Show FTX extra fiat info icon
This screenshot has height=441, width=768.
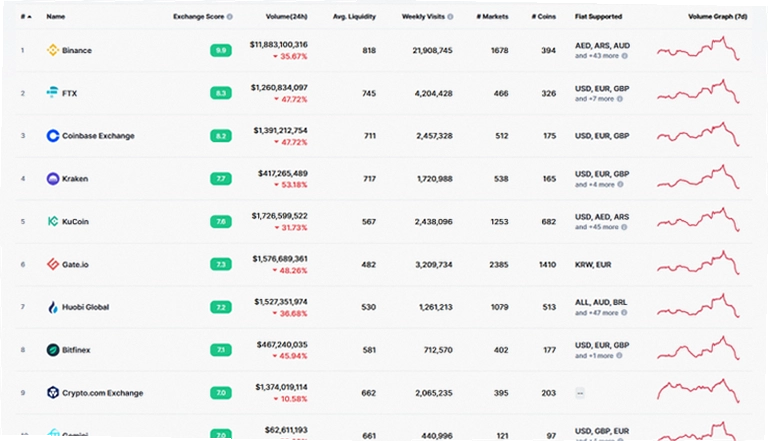click(620, 99)
